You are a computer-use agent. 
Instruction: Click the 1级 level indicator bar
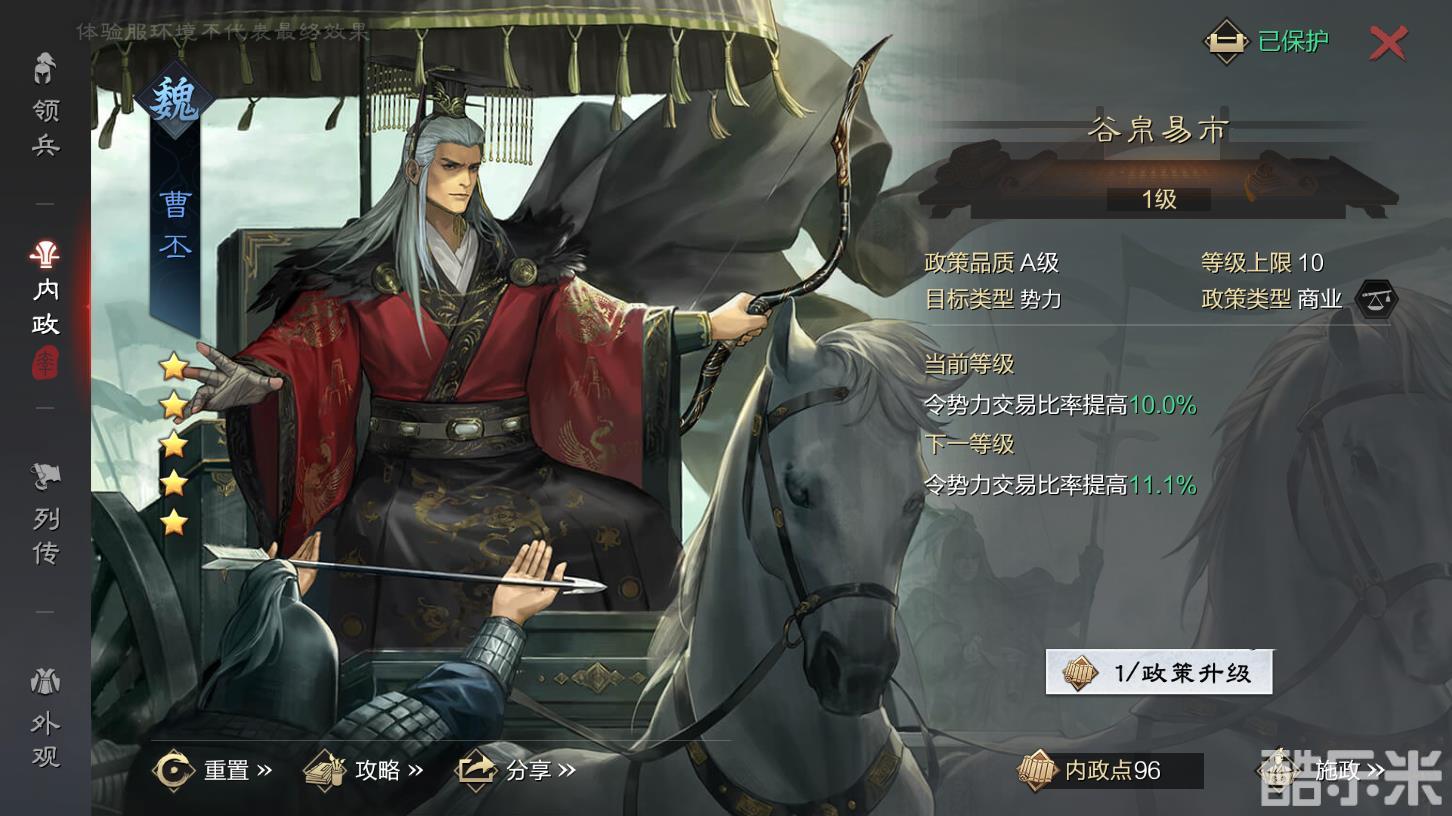tap(1159, 199)
